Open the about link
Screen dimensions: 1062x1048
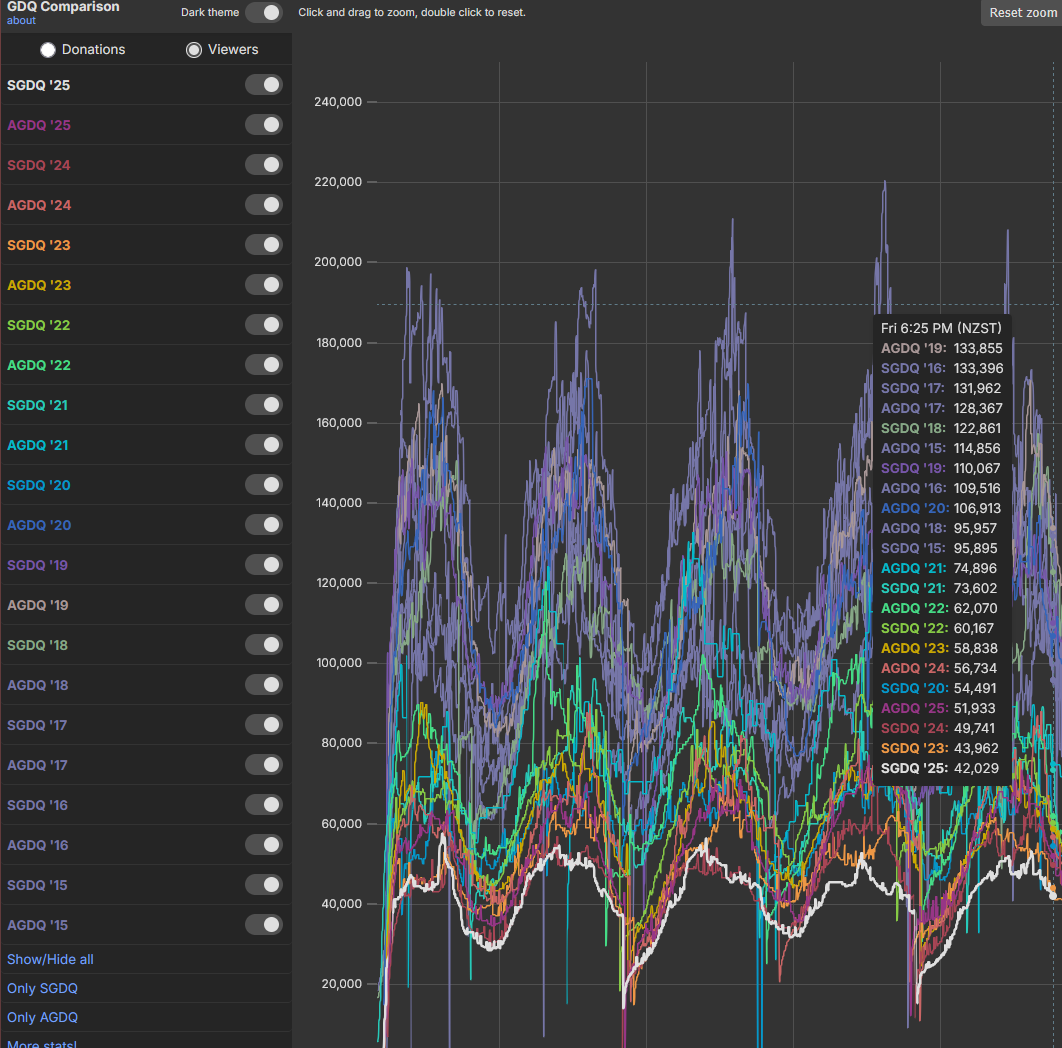(x=21, y=20)
